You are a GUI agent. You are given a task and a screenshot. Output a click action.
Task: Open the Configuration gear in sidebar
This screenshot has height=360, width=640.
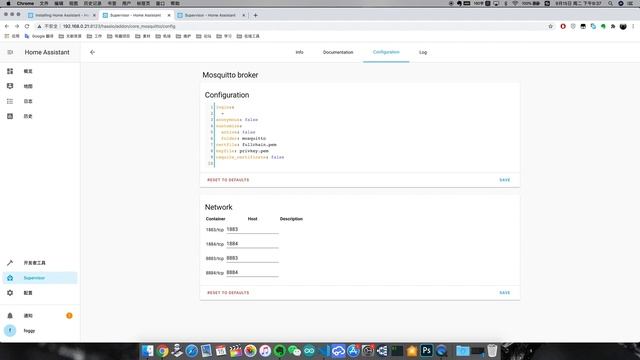(x=10, y=293)
